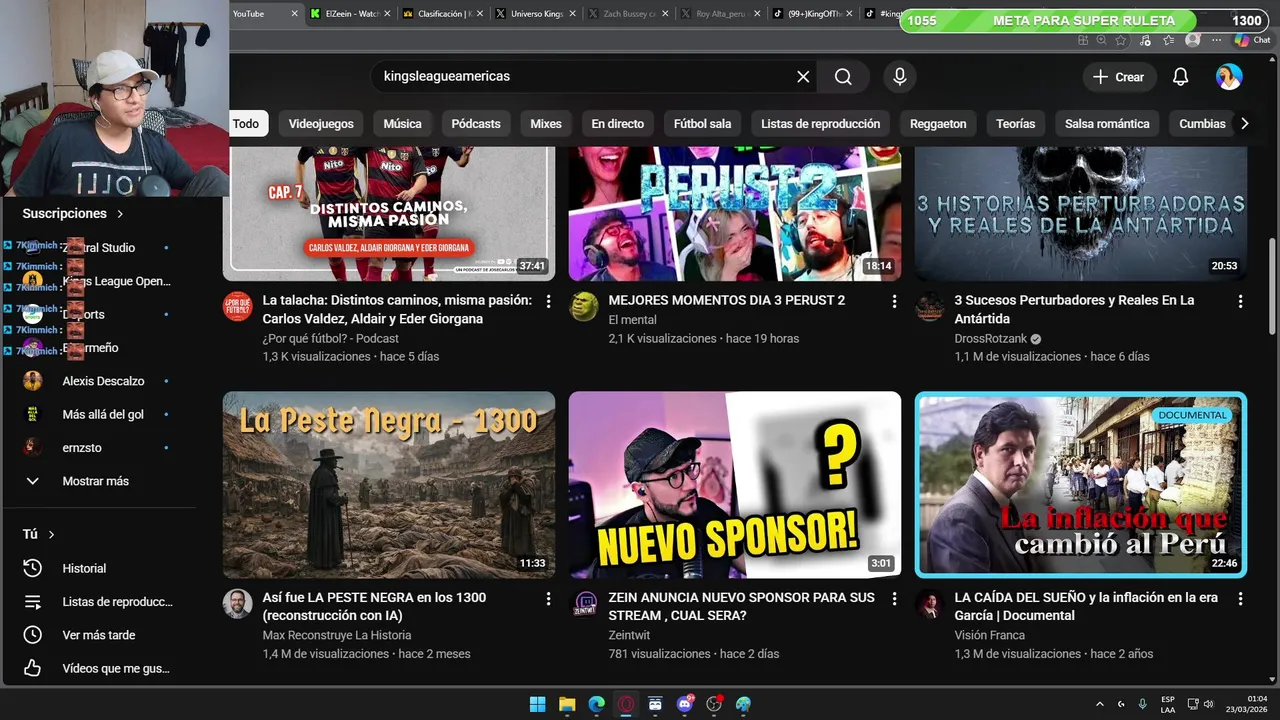This screenshot has height=720, width=1280.
Task: Open Listas de reproducción in the sidebar
Action: point(99,602)
